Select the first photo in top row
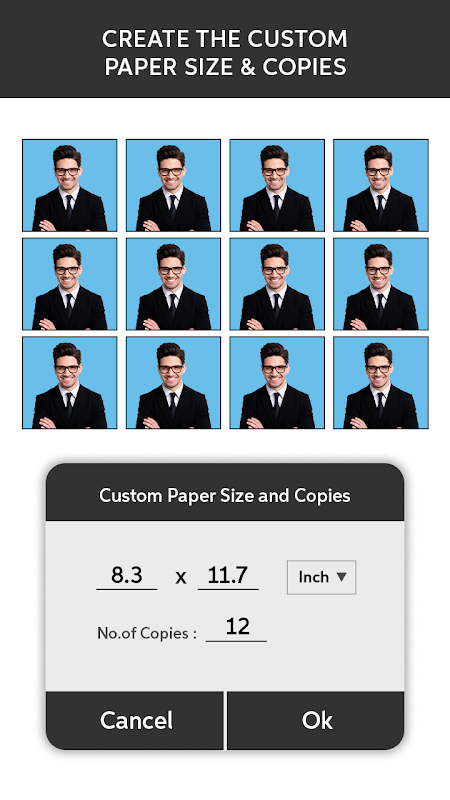 point(69,185)
